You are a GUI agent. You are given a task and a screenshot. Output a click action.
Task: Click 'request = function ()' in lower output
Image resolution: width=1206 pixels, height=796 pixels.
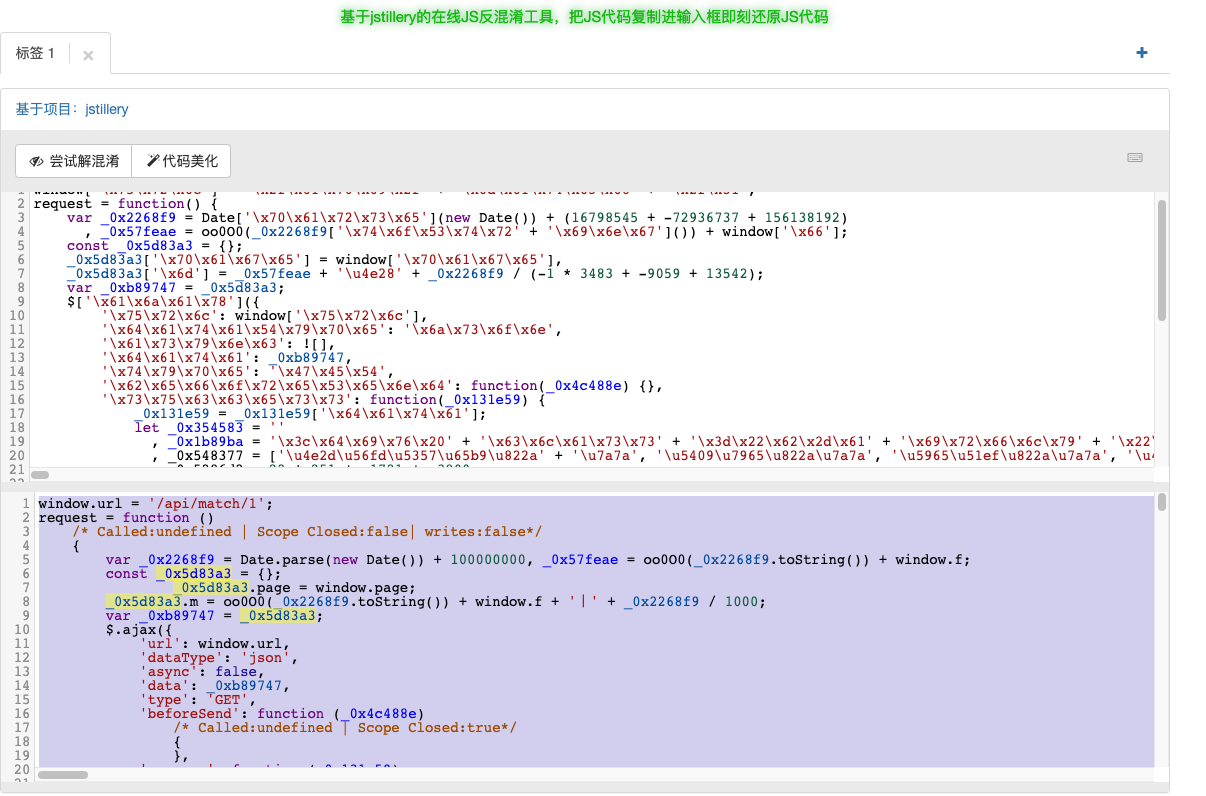tap(126, 517)
